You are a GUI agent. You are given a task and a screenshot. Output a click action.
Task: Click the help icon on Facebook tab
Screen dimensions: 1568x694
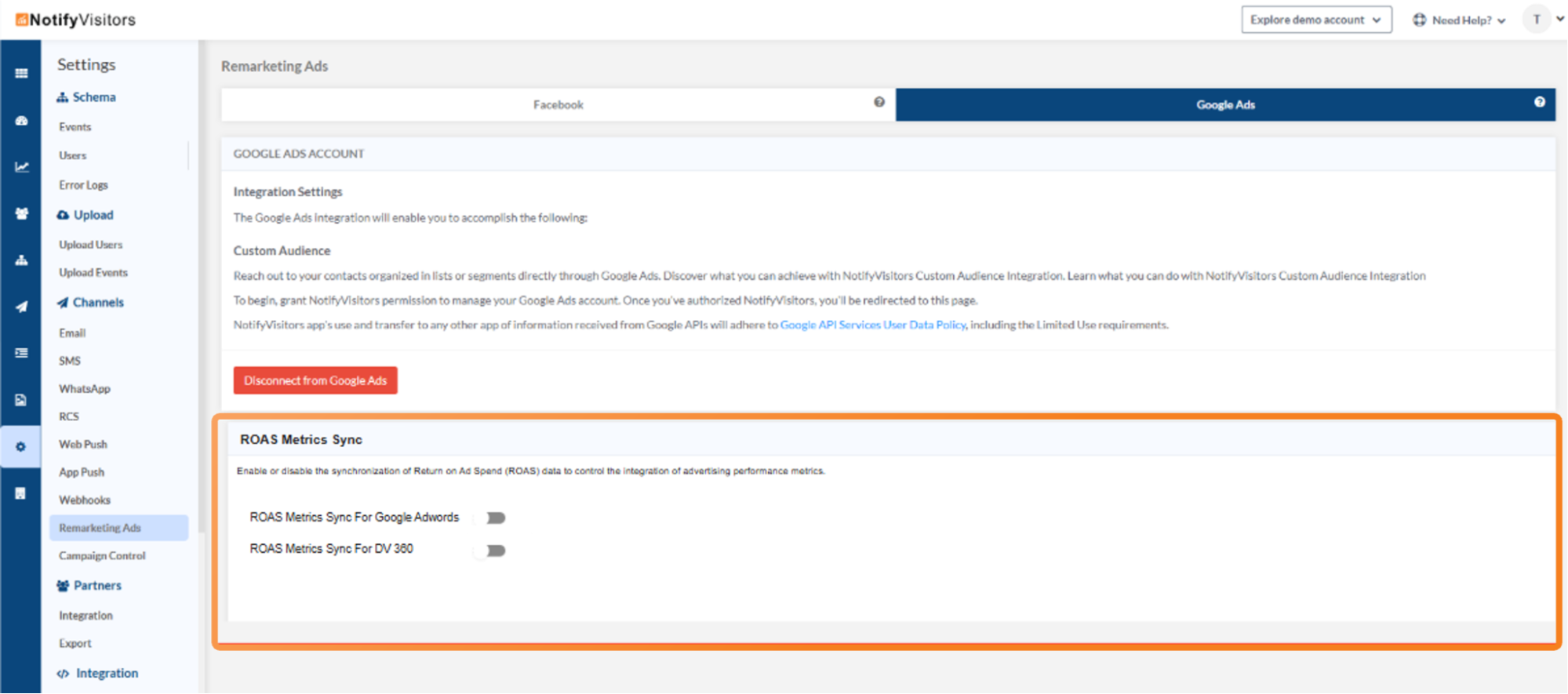pyautogui.click(x=879, y=102)
